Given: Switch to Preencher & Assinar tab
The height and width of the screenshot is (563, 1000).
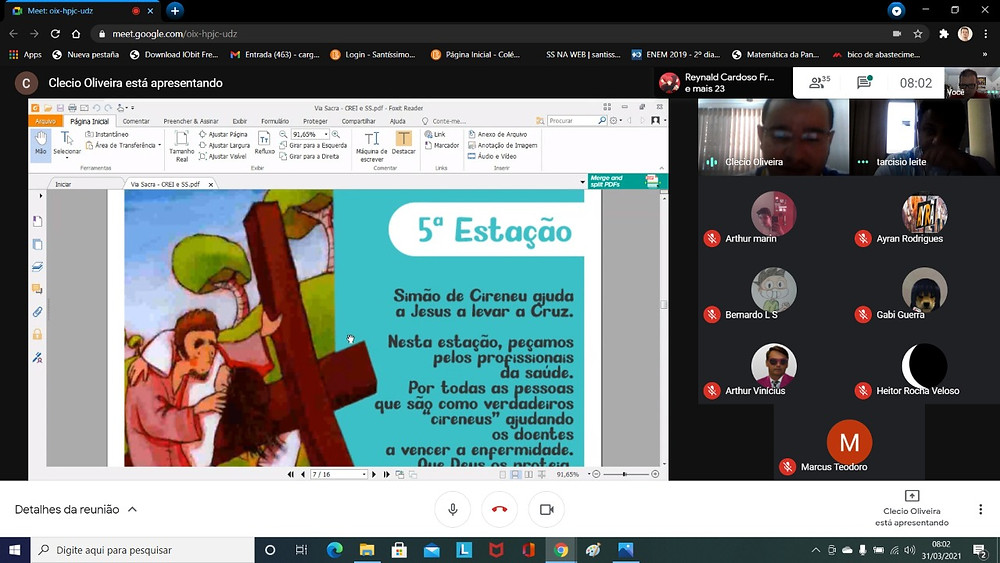Looking at the screenshot, I should tap(191, 121).
